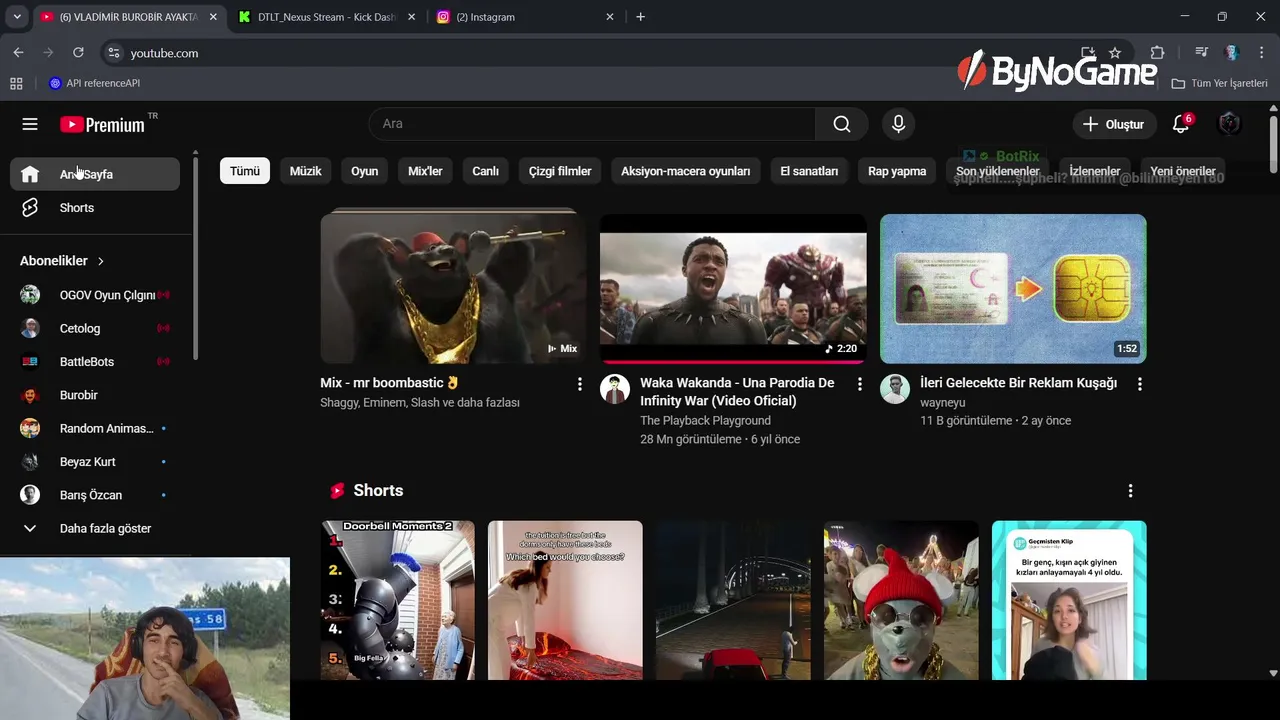This screenshot has height=720, width=1280.
Task: Click the Oluştur create button
Action: coord(1114,124)
